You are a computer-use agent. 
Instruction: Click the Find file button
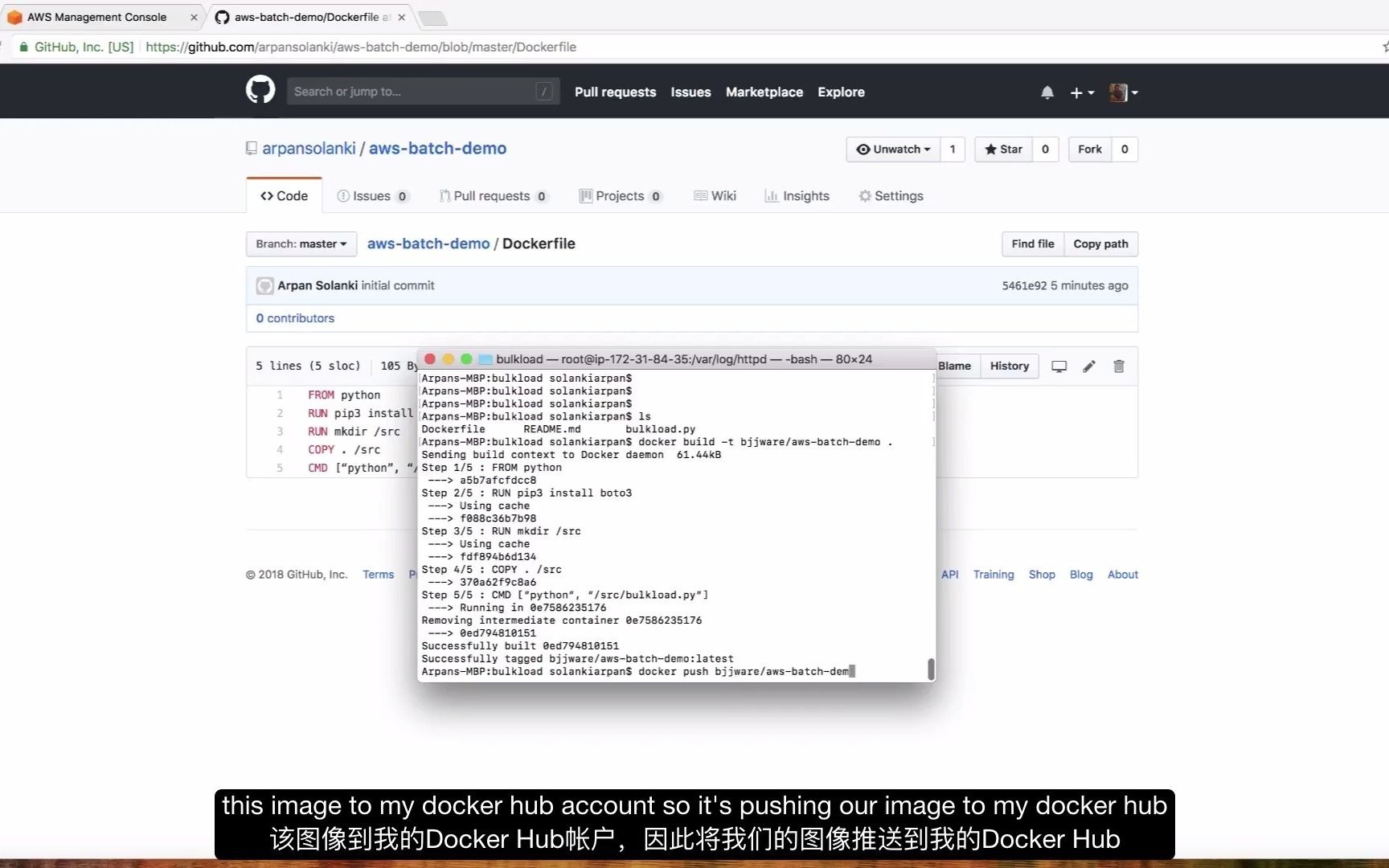[1033, 244]
